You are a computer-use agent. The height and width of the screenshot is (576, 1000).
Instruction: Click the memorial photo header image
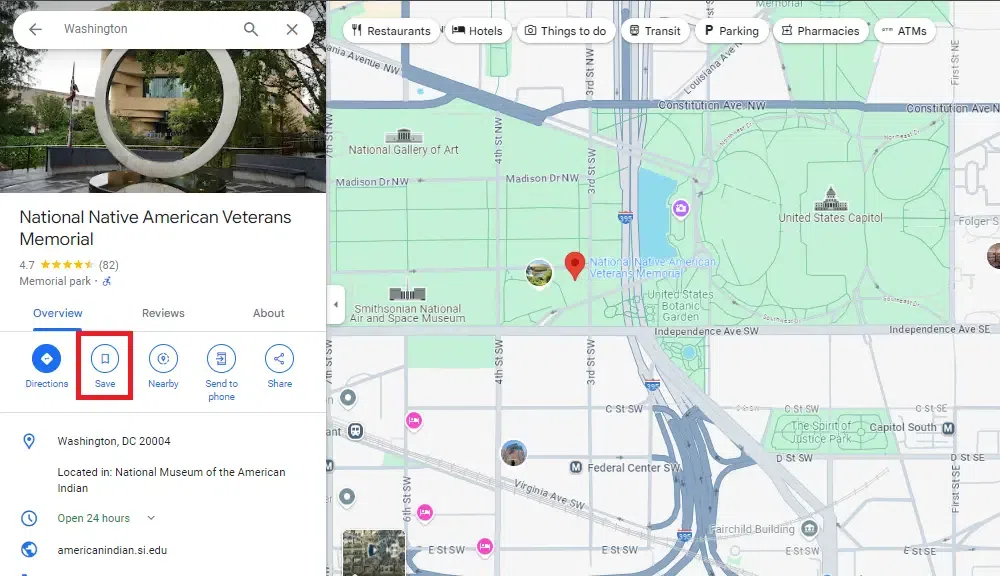pyautogui.click(x=163, y=121)
